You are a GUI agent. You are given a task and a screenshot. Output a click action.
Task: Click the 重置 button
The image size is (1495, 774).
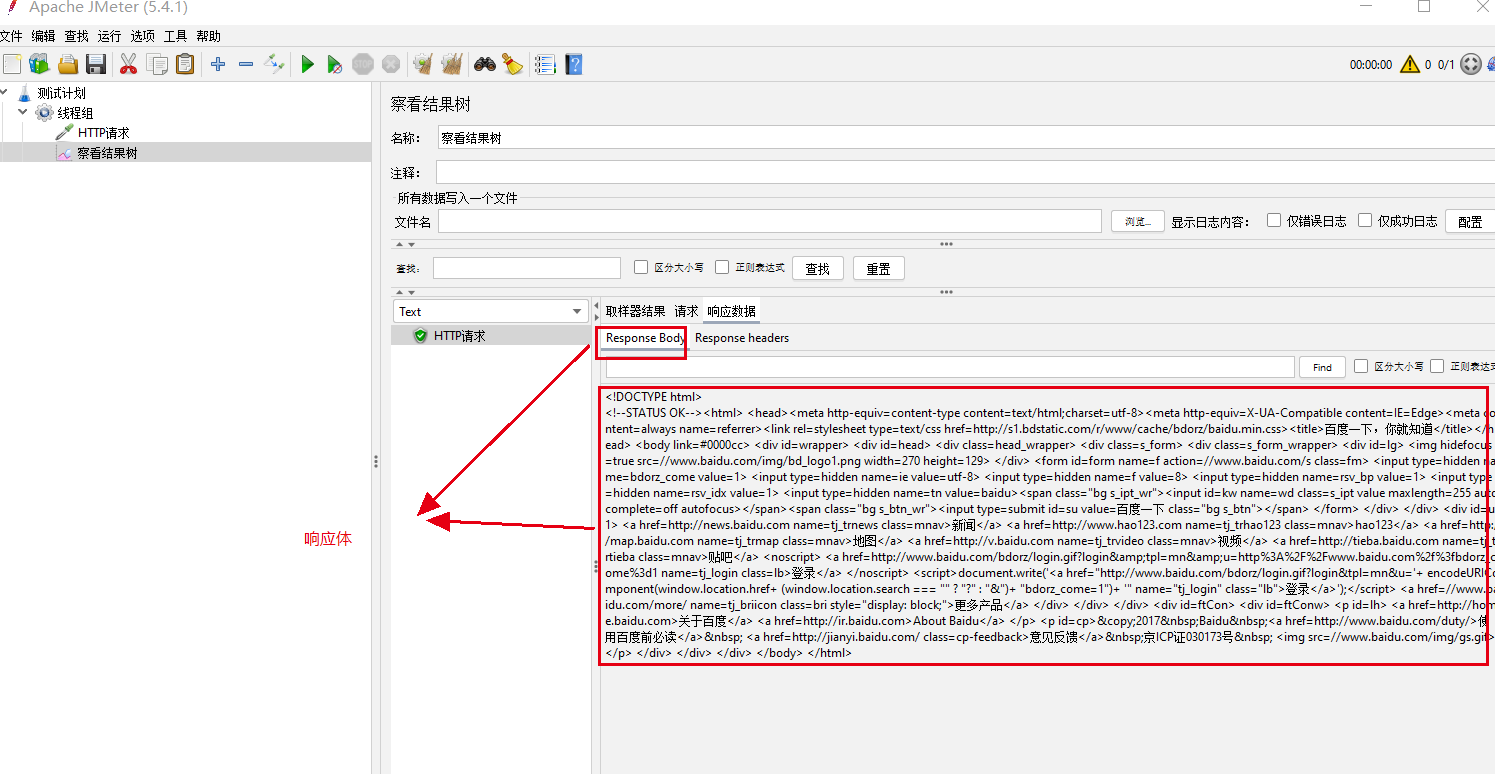coord(879,268)
